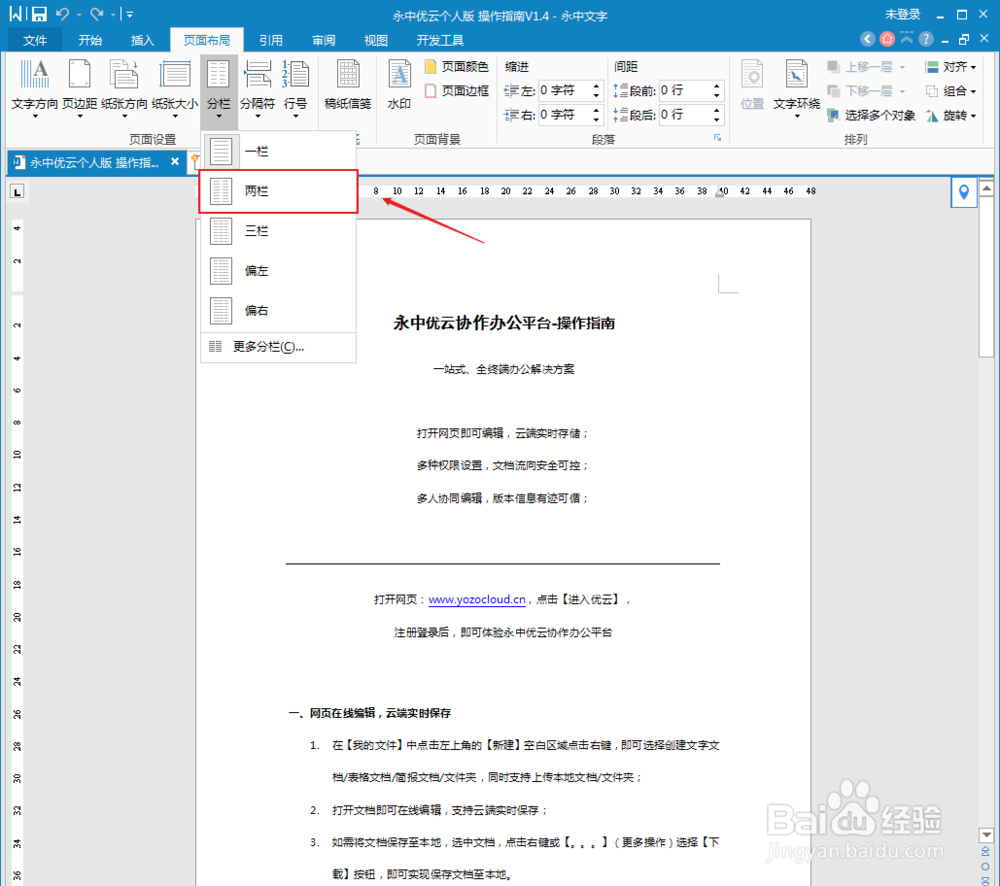The image size is (1000, 886).
Task: Click the Undo arrow icon
Action: pyautogui.click(x=62, y=13)
